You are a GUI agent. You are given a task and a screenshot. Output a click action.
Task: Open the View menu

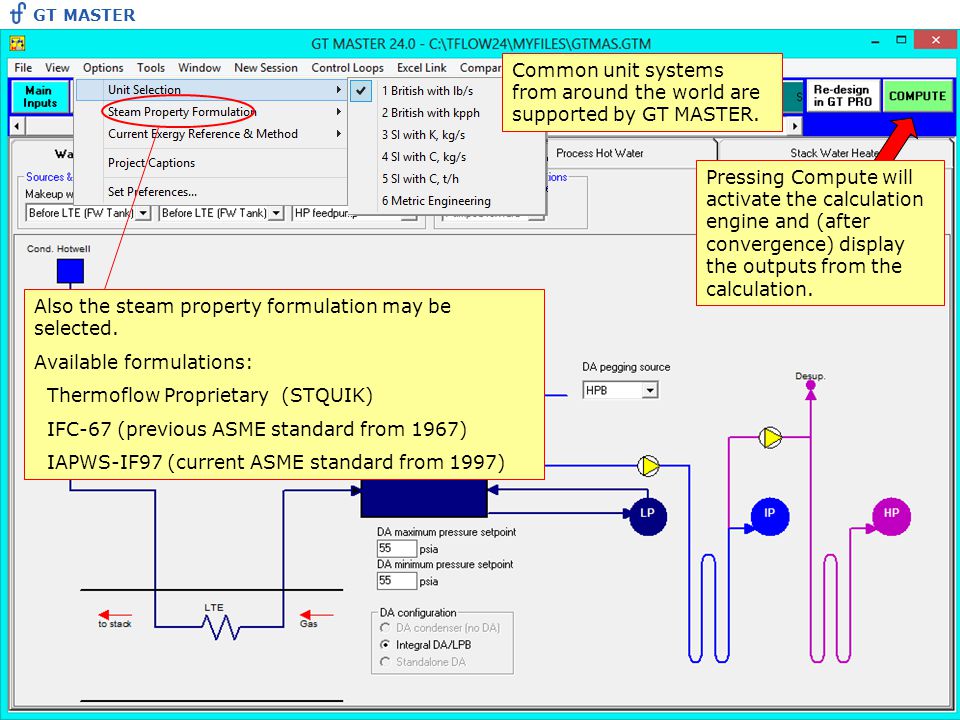57,67
